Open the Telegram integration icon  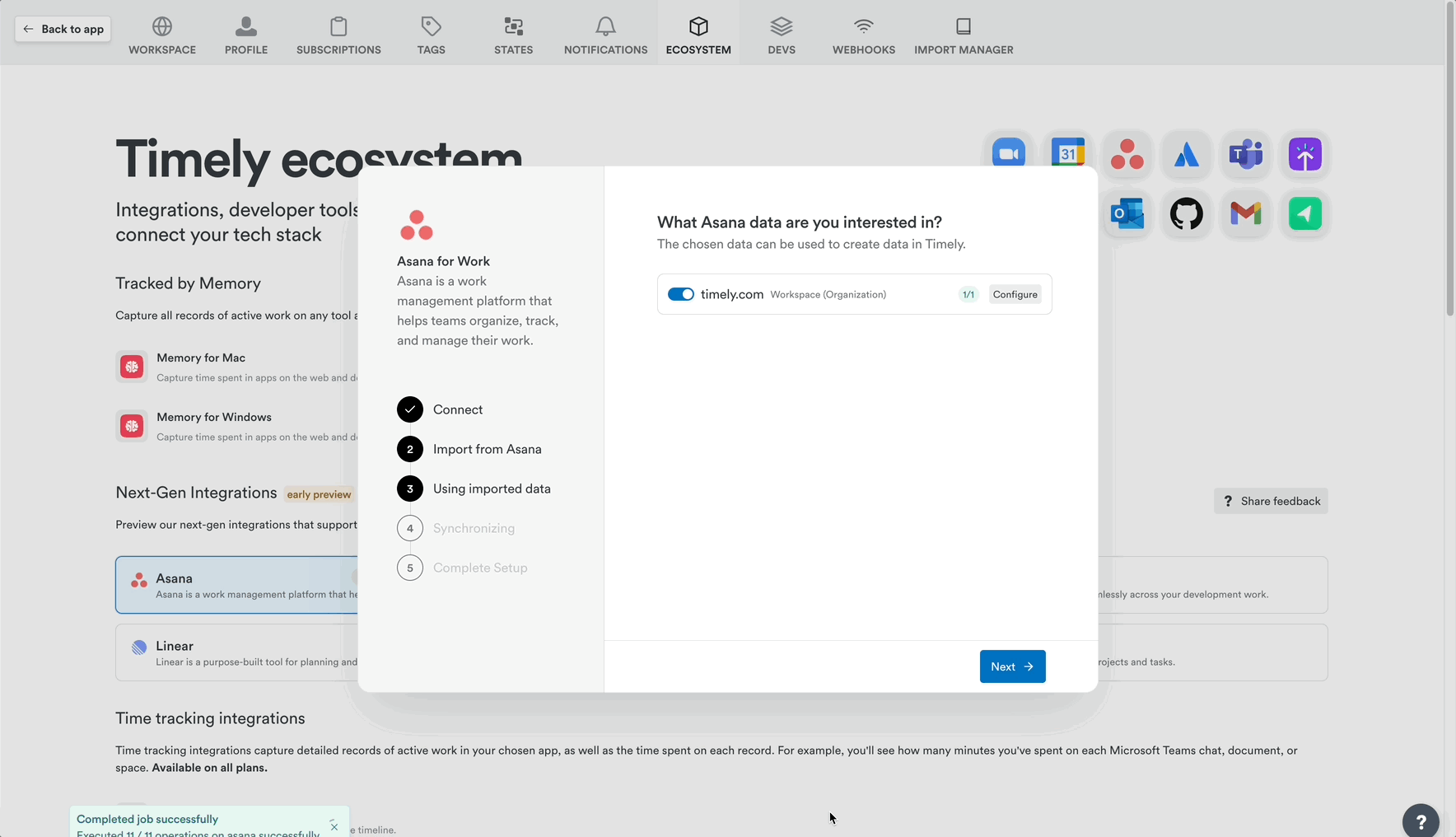click(1304, 214)
